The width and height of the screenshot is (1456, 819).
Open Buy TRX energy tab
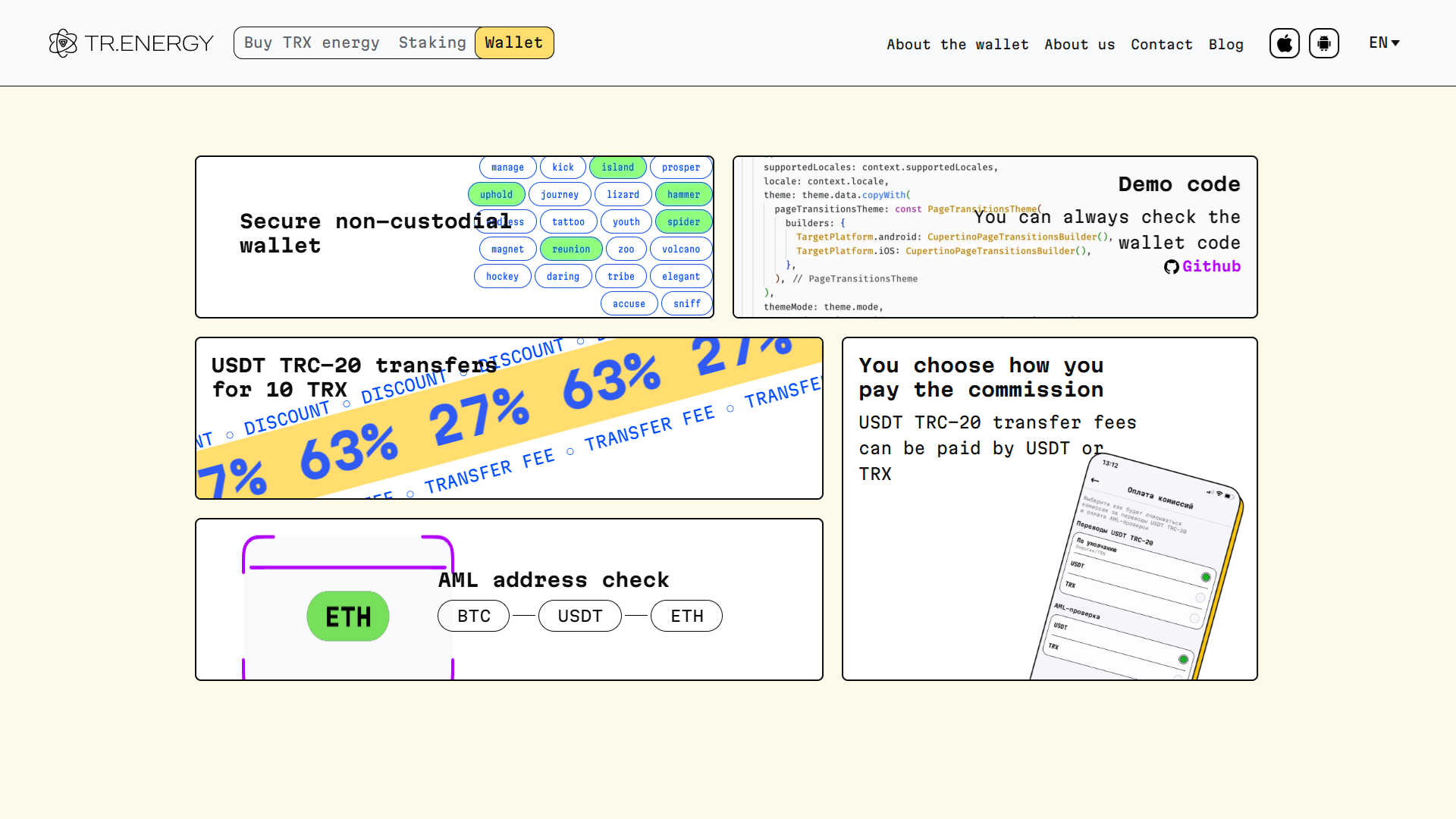(x=312, y=43)
